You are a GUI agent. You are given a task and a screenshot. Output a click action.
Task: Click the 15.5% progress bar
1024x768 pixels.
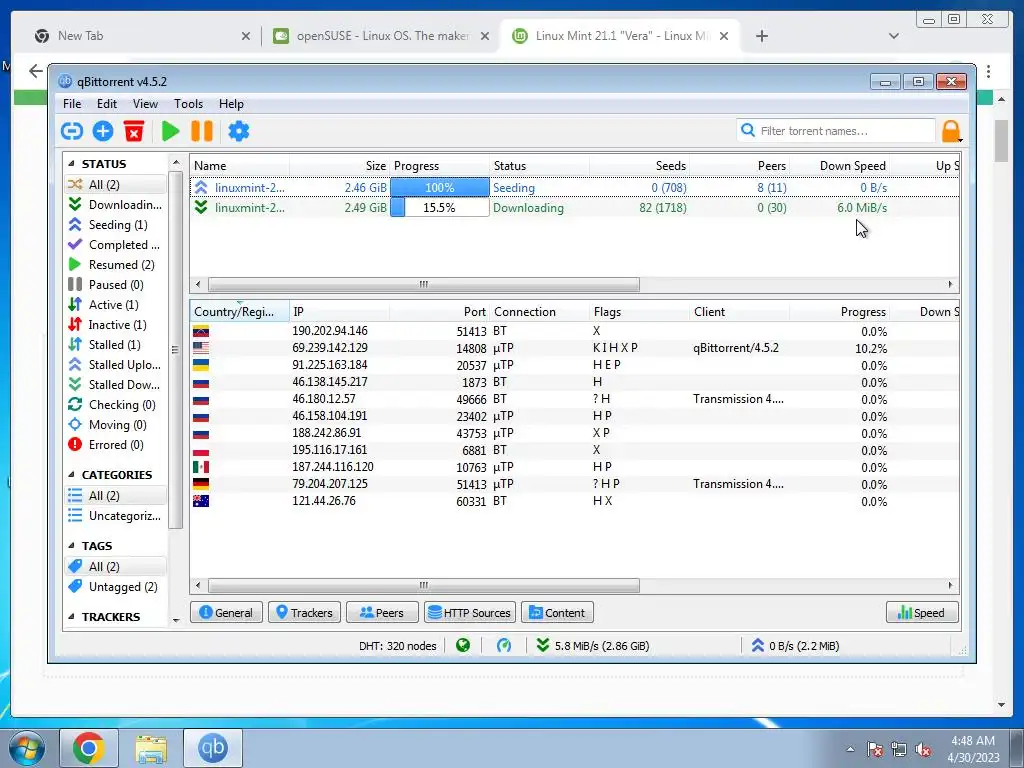(440, 208)
